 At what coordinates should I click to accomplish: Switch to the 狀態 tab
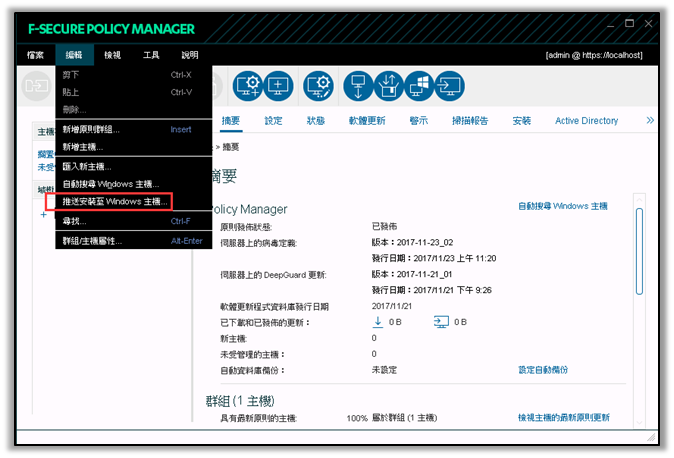316,120
